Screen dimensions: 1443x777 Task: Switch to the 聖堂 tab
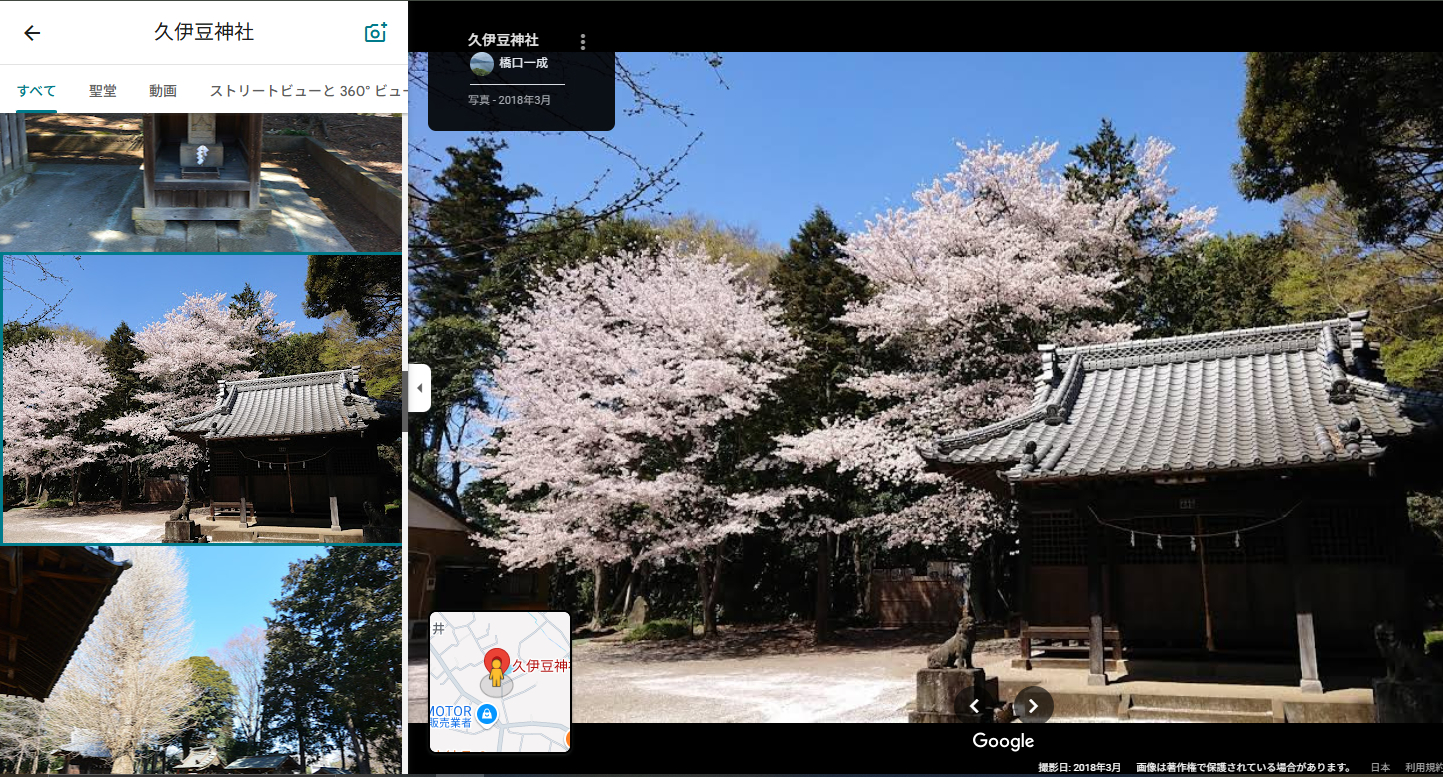103,90
